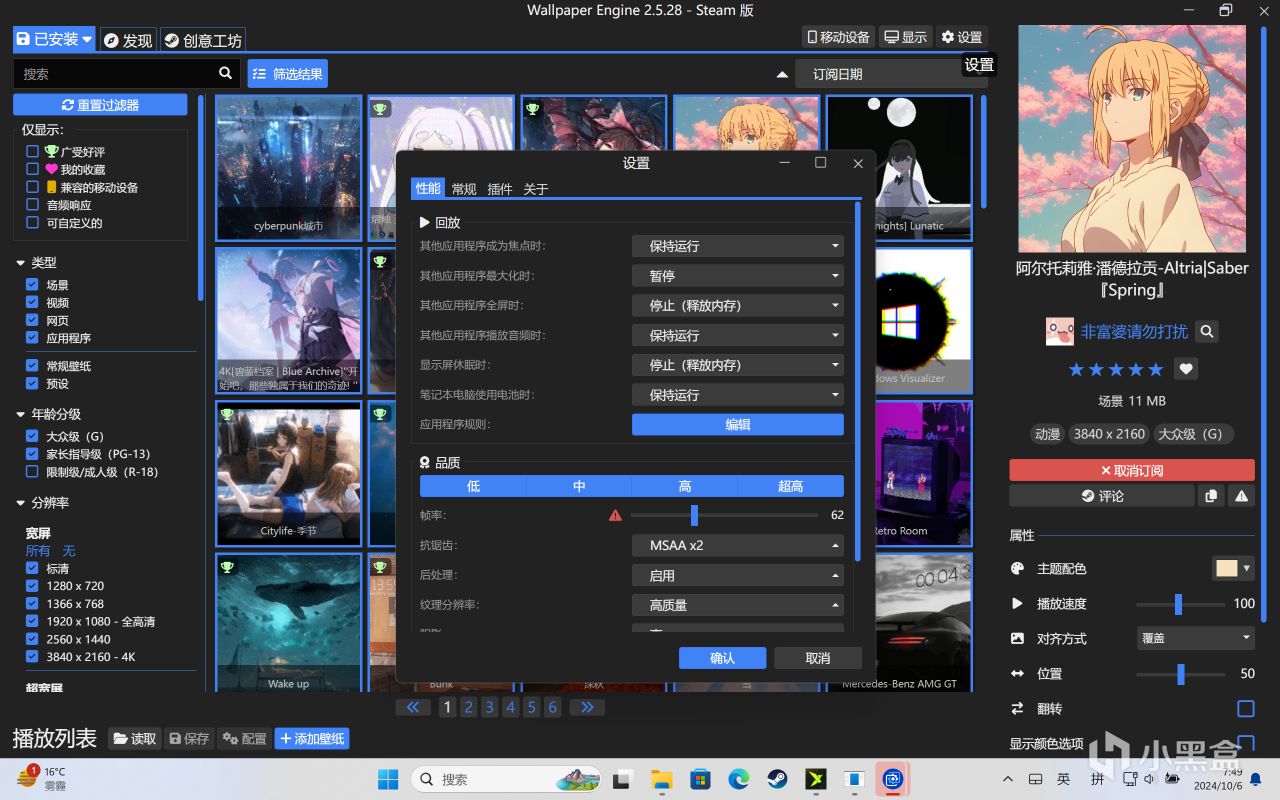The height and width of the screenshot is (800, 1280).
Task: Toggle the 翻转 flip checkbox
Action: (x=1246, y=708)
